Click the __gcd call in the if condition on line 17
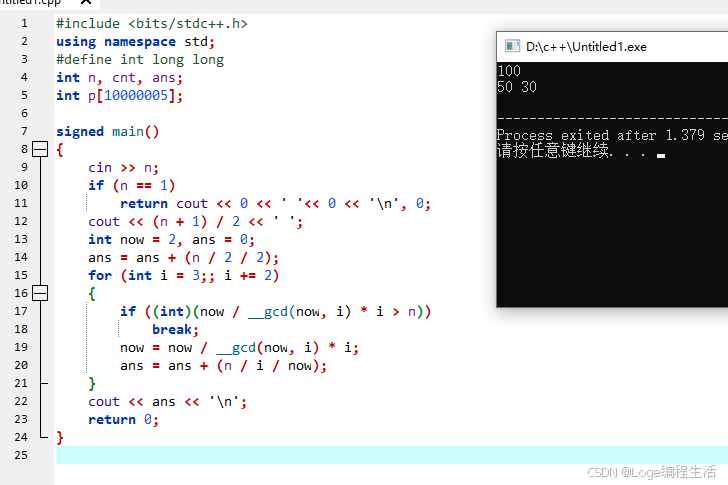This screenshot has height=485, width=728. 299,311
